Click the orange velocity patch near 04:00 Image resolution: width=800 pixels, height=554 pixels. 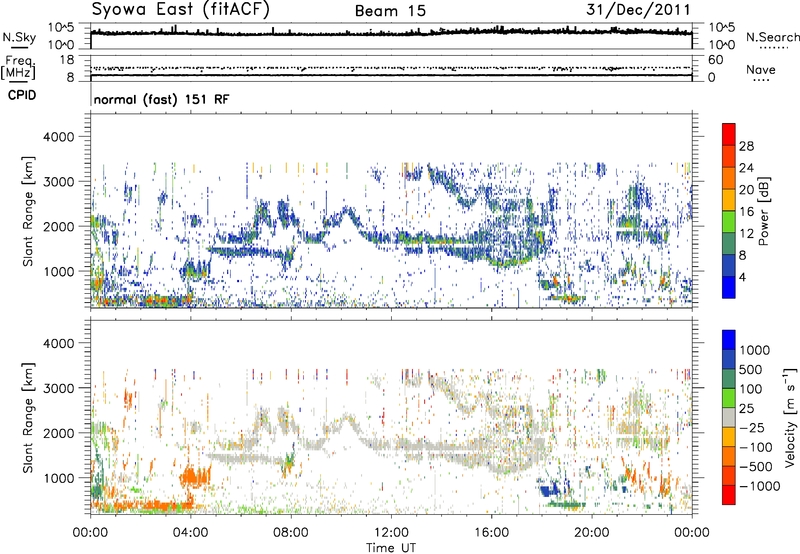coord(194,477)
